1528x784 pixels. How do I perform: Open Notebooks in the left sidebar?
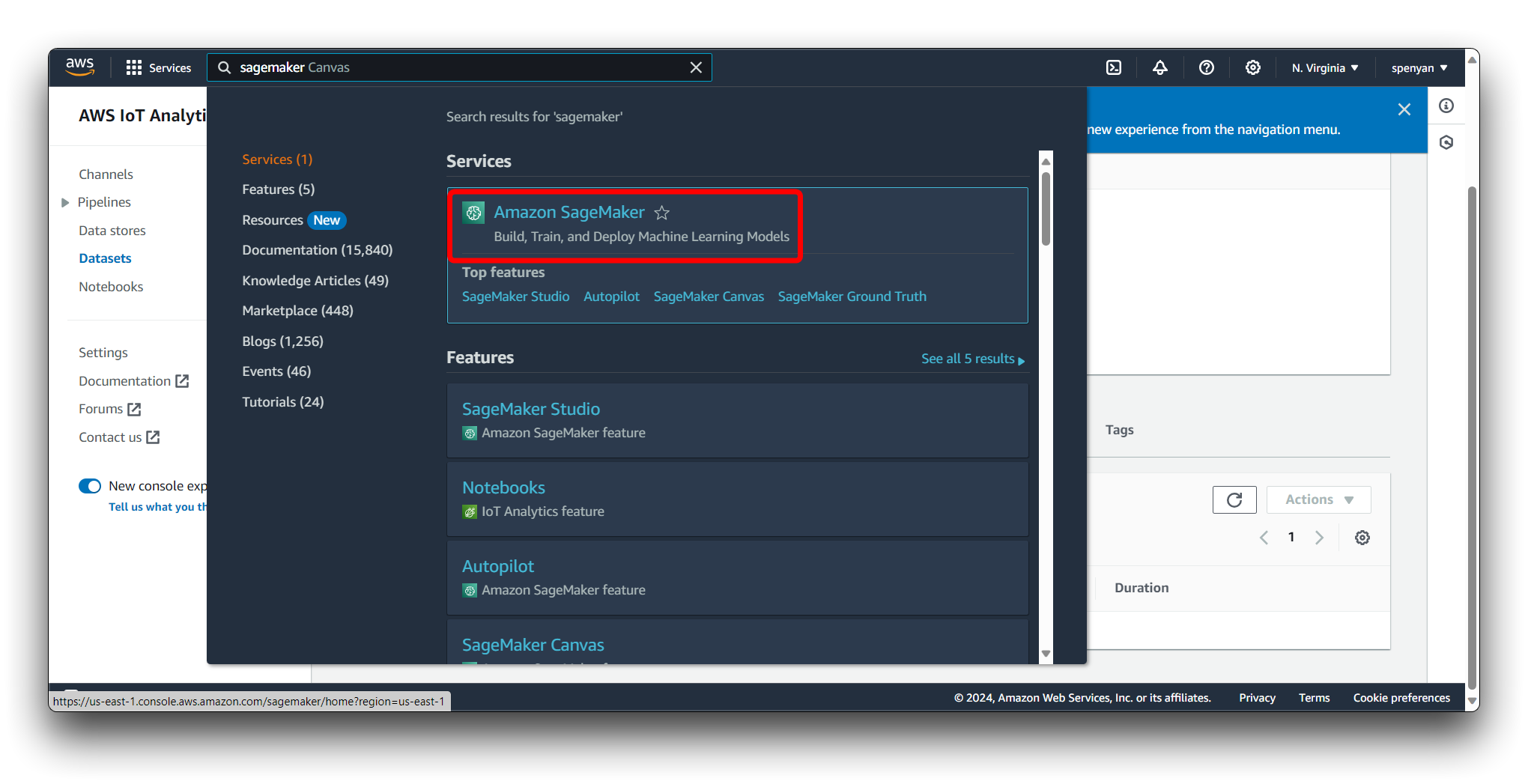click(x=111, y=287)
